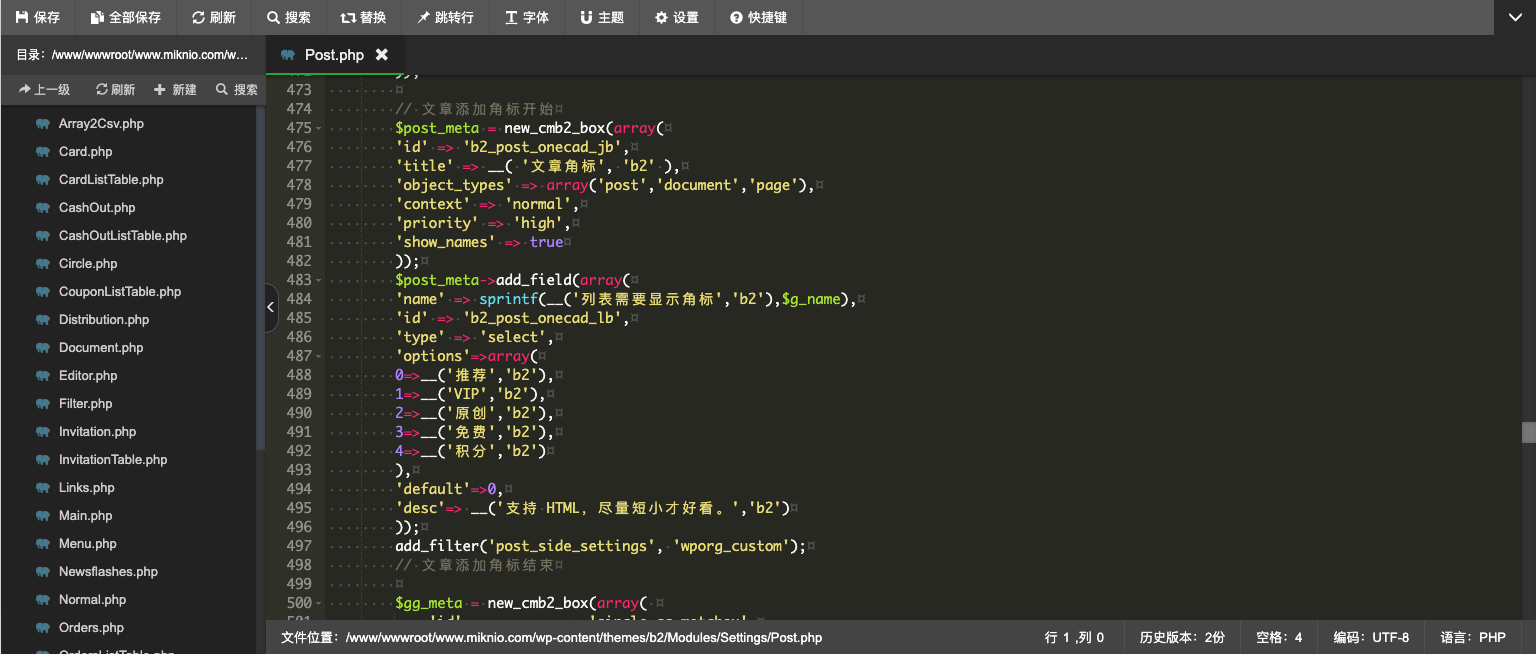Expand the top-right toolbar chevron
Screen dimensions: 1536x654
[x=1515, y=18]
